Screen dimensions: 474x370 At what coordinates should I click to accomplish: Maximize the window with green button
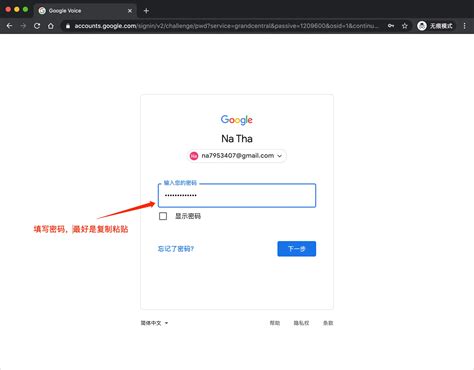[25, 10]
